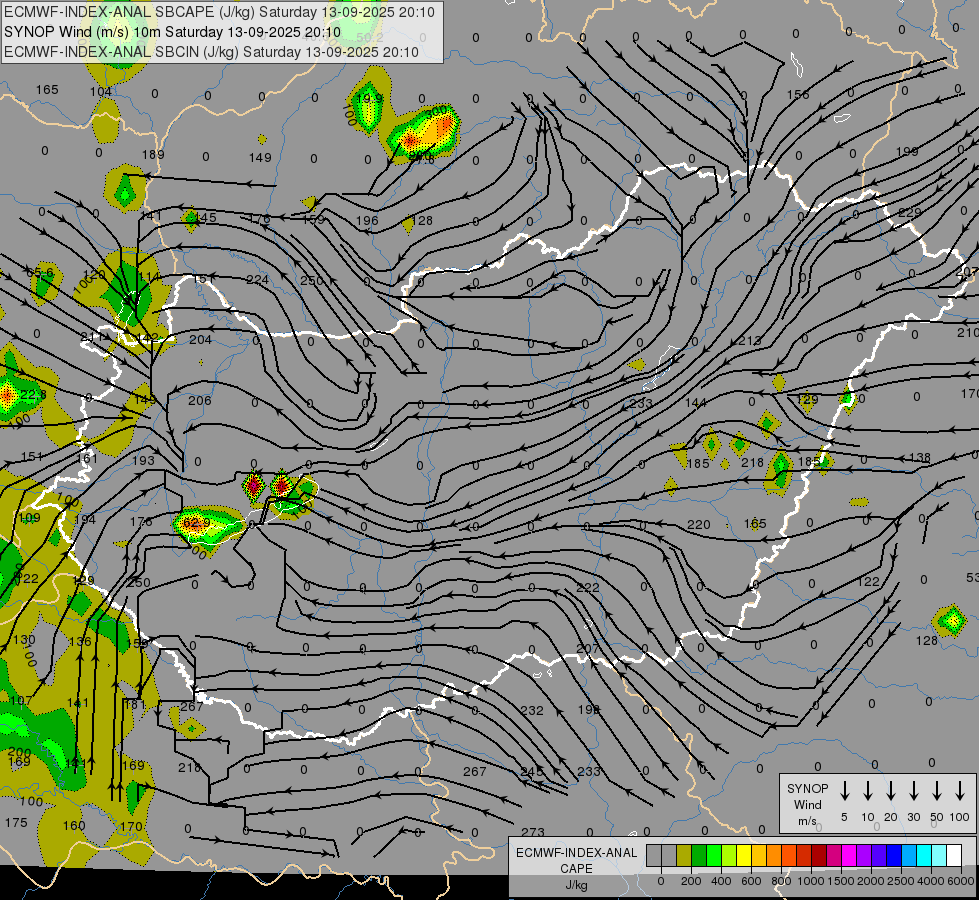Pick the pure yellow CAPE legend swatch
Screen dimensions: 979x900
click(x=744, y=856)
